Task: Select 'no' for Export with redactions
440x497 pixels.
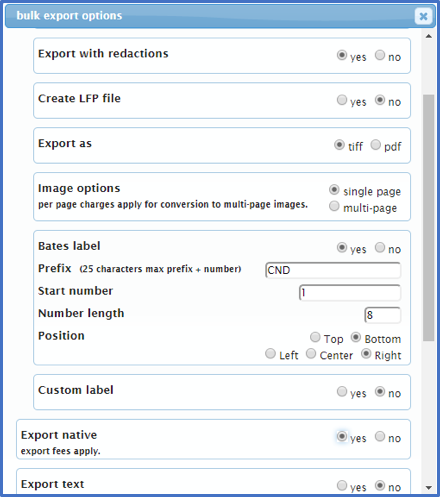Action: click(380, 55)
